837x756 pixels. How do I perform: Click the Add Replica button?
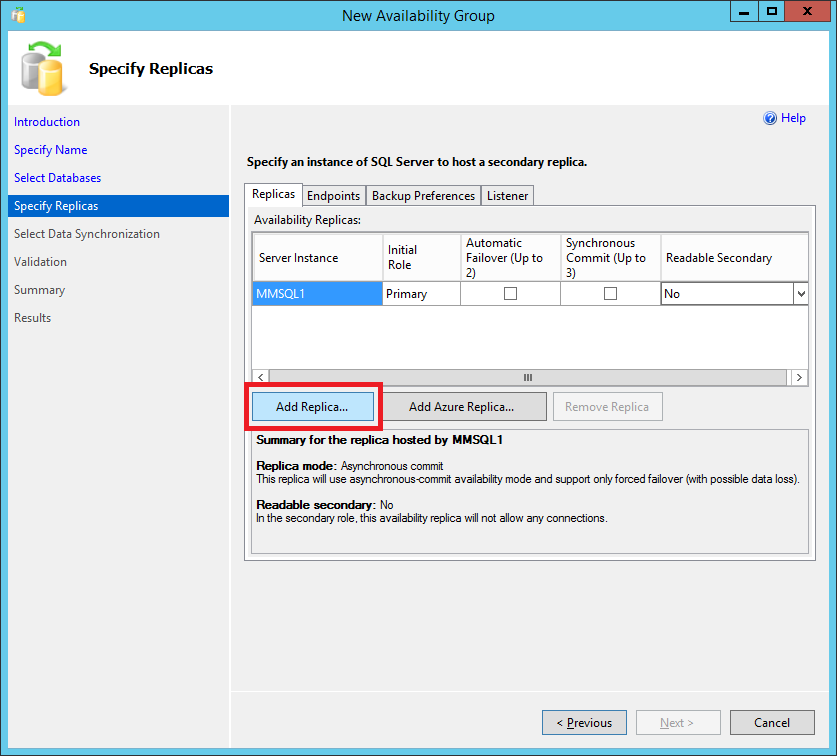tap(312, 407)
